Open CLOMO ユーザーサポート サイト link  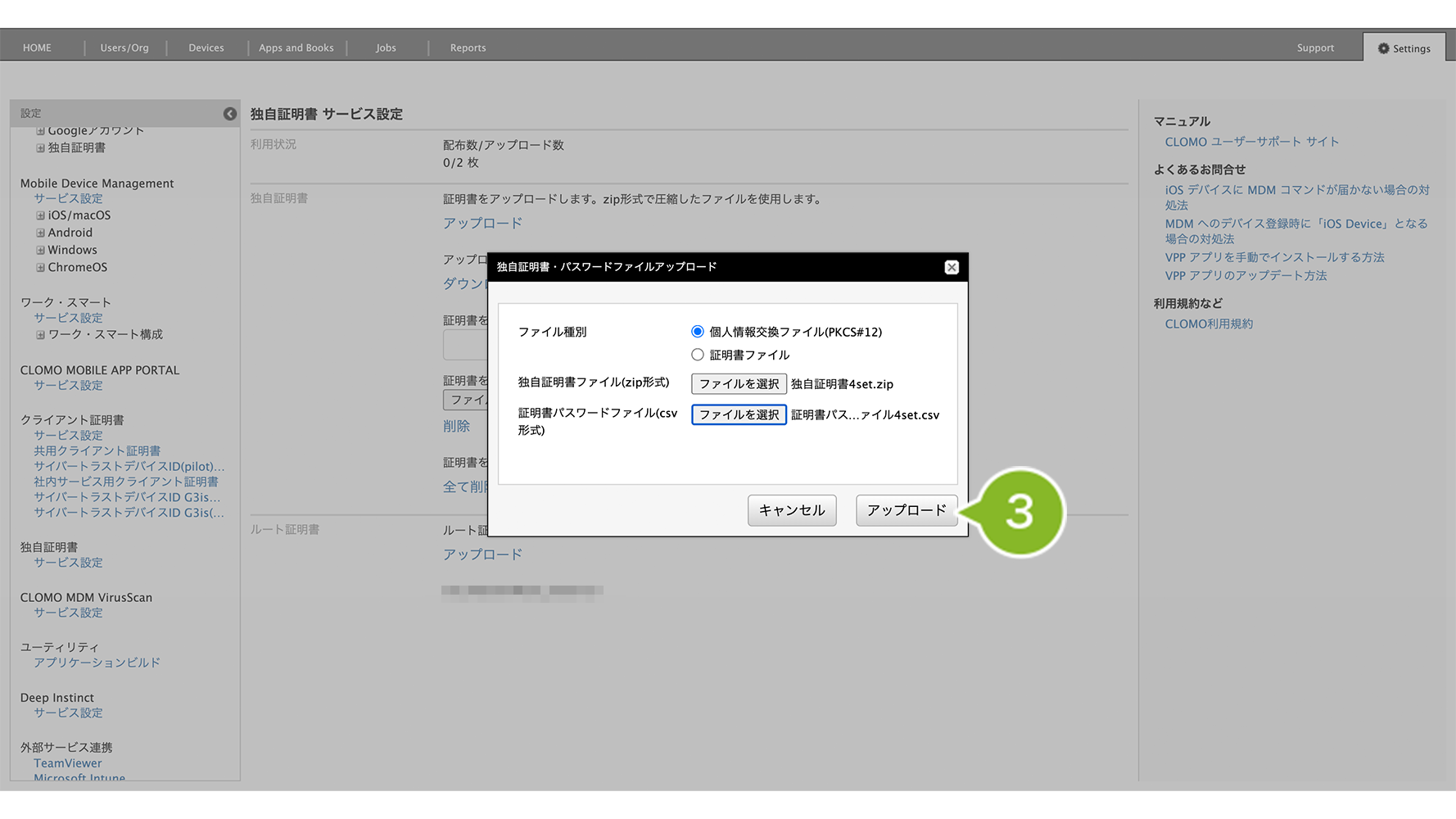tap(1251, 142)
